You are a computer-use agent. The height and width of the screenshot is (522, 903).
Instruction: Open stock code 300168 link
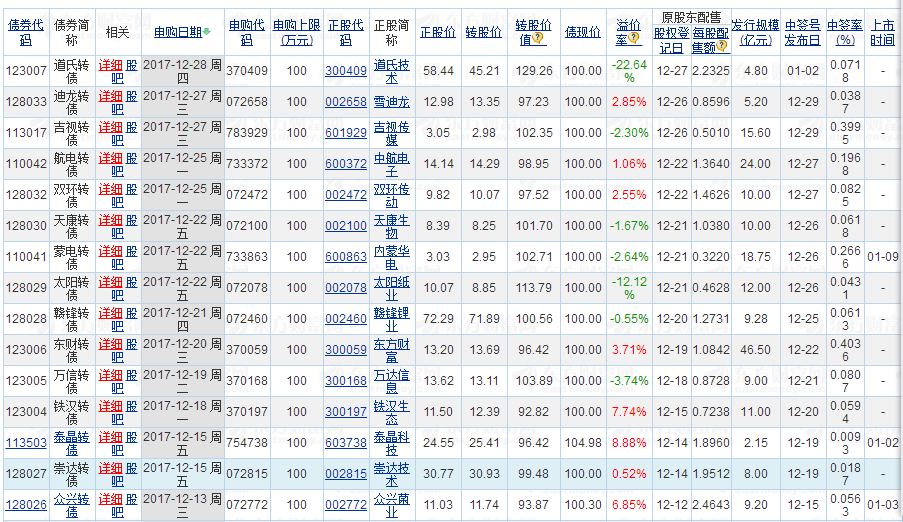click(346, 381)
